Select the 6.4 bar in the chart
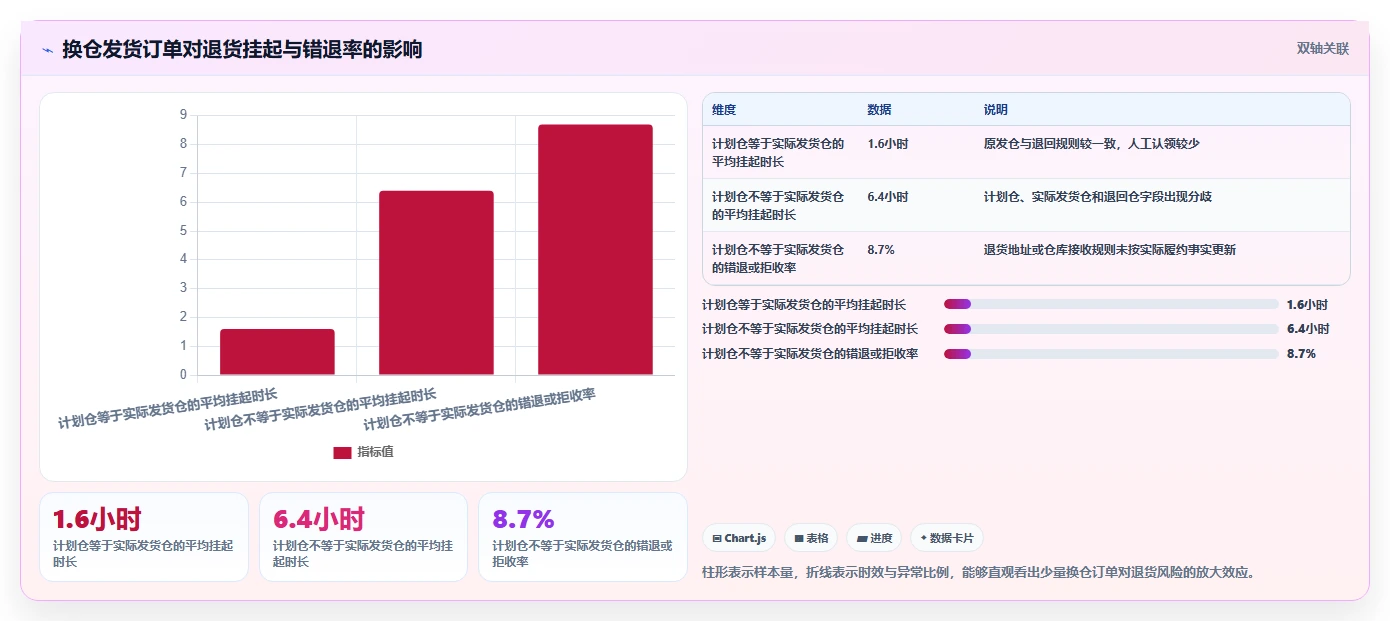The height and width of the screenshot is (621, 1390). (x=436, y=283)
